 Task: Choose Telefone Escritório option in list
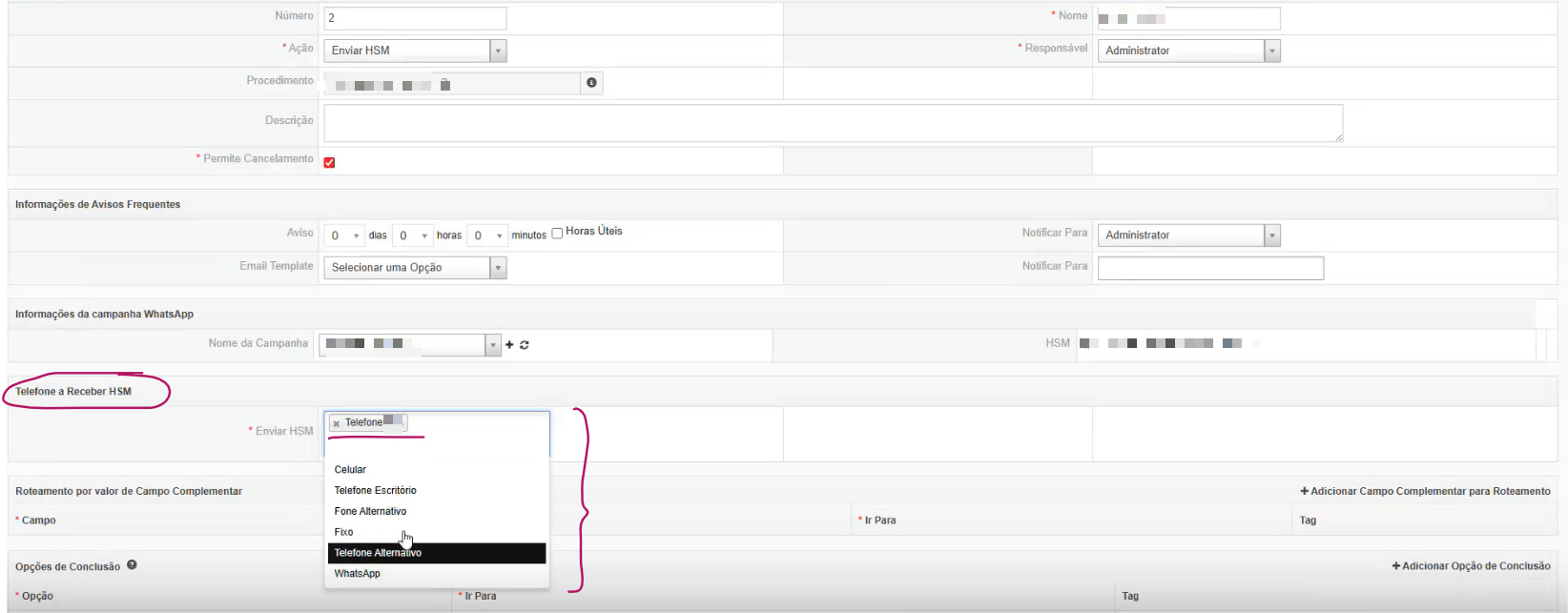click(x=375, y=491)
